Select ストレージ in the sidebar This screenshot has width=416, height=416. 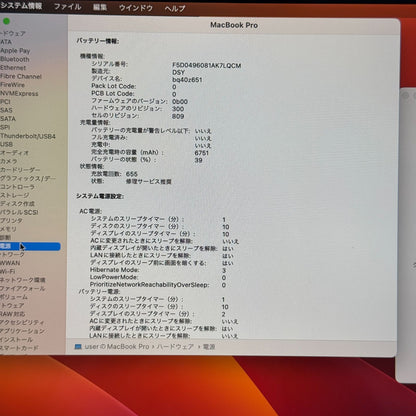click(15, 195)
